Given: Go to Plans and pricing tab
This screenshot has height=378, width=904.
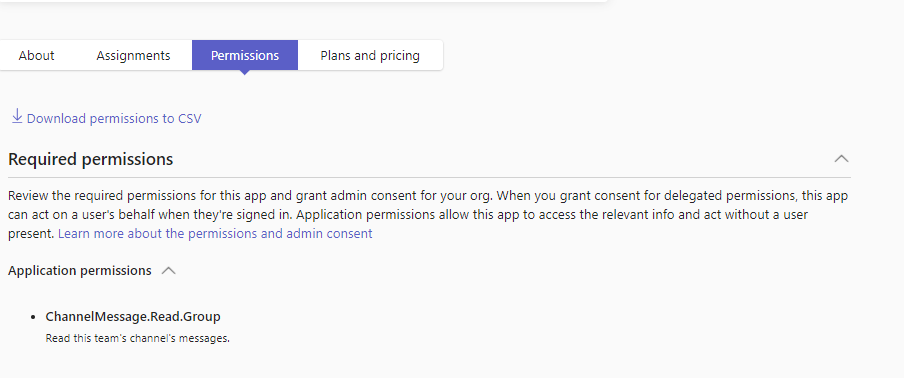Looking at the screenshot, I should coord(370,55).
